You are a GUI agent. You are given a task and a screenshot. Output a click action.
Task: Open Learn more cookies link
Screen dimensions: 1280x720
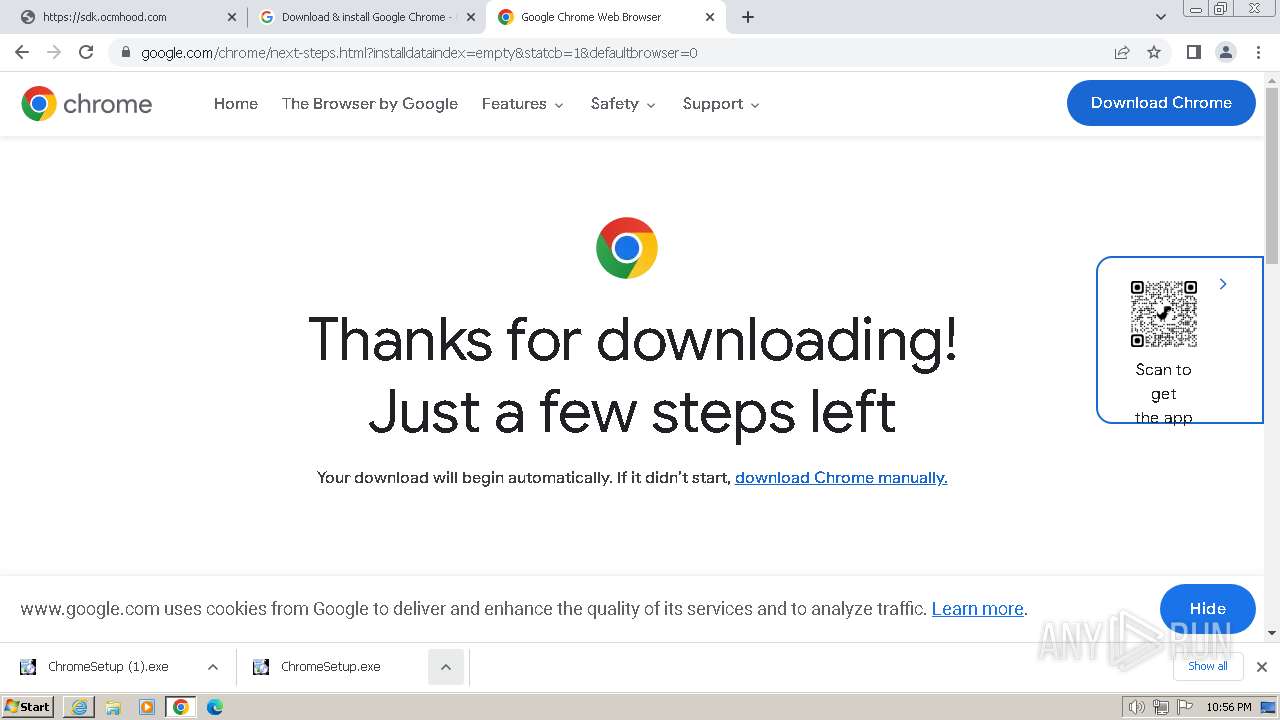(978, 609)
